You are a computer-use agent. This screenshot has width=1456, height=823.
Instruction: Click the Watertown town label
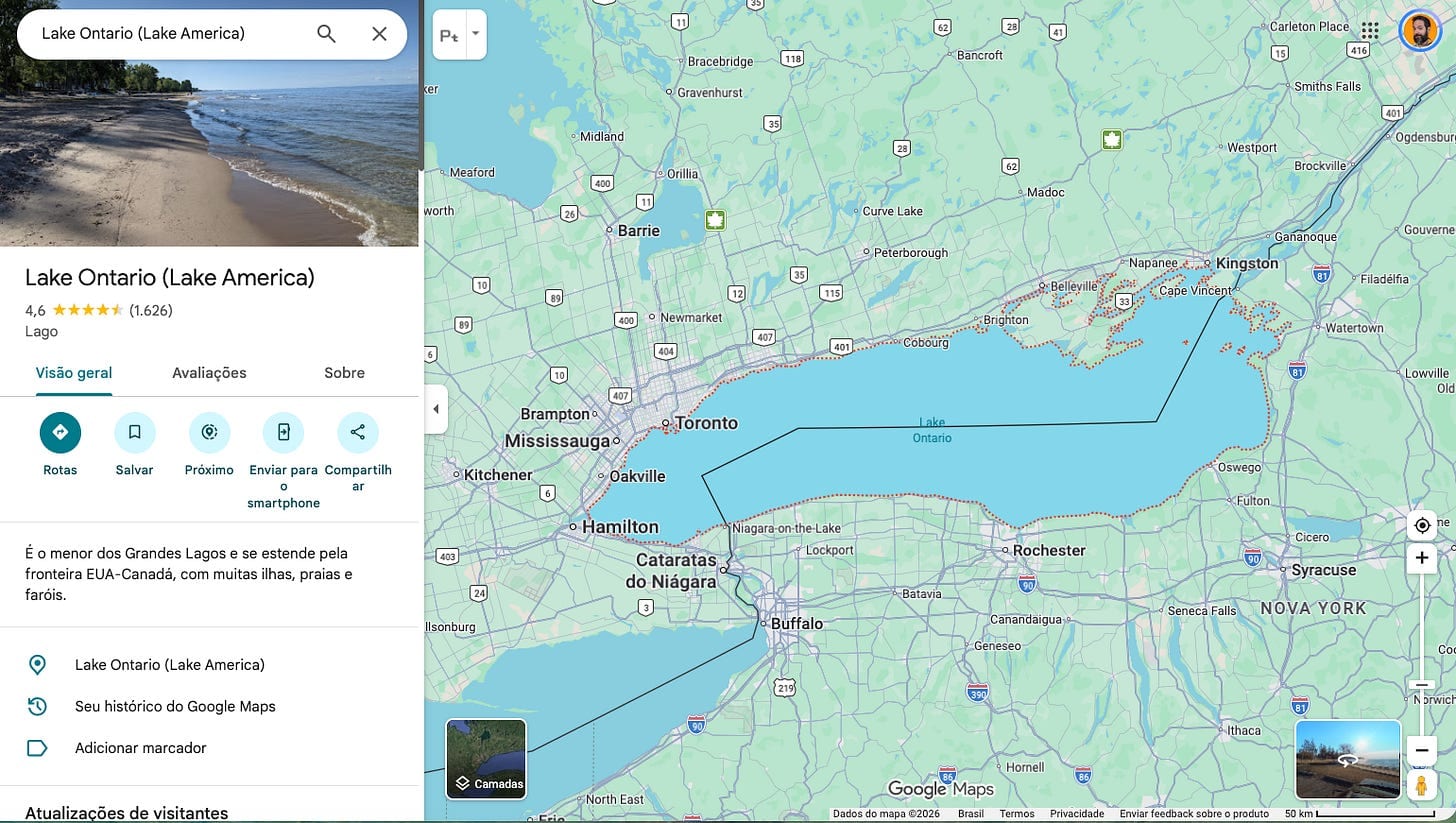click(x=1354, y=328)
